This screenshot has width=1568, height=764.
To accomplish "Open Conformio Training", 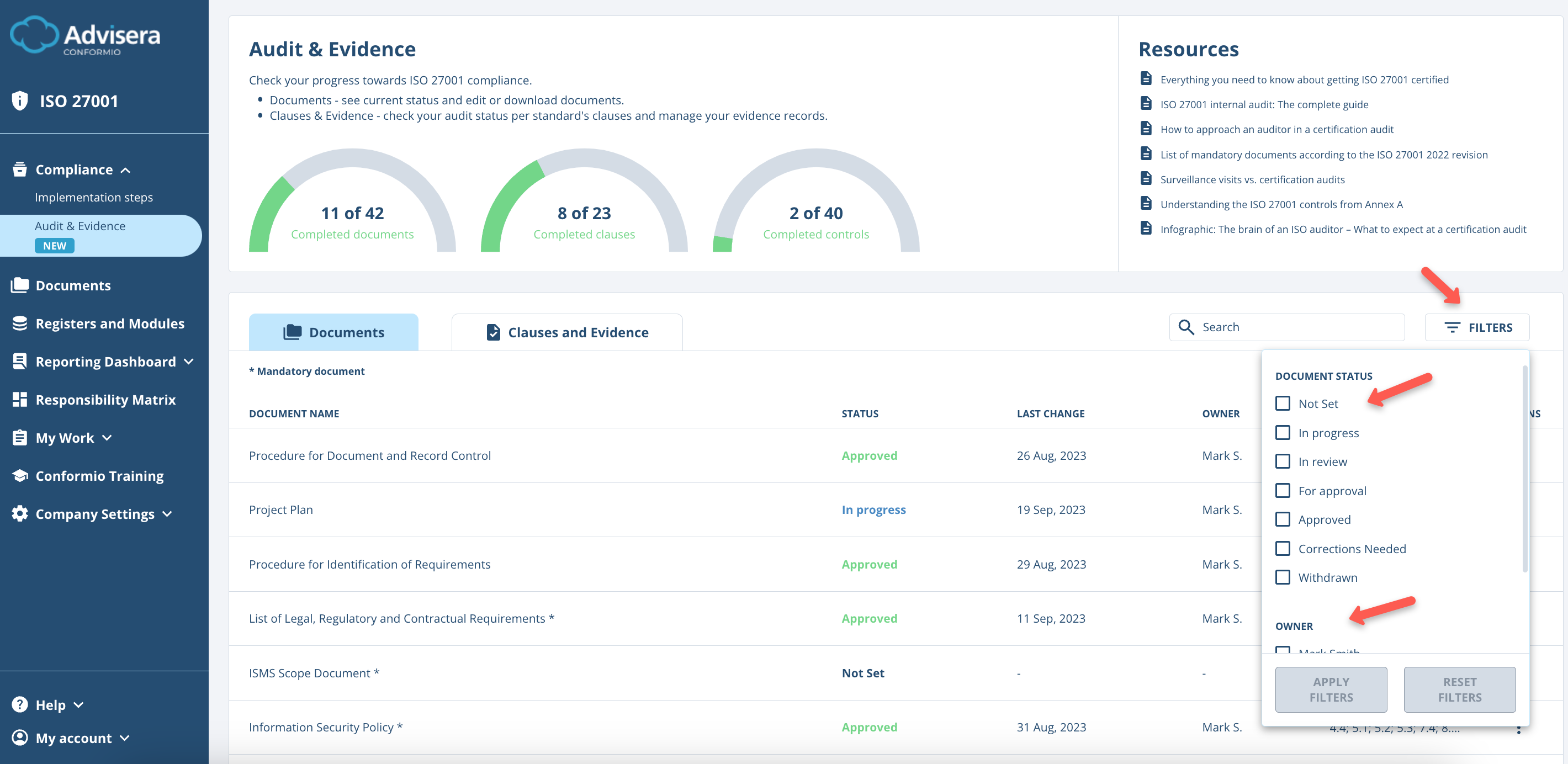I will 99,475.
